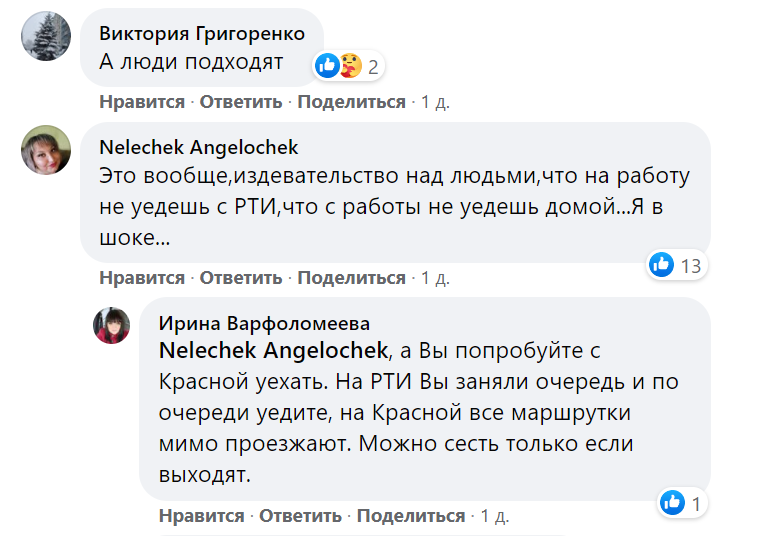Share Виктория Григоренко's comment
Image resolution: width=773 pixels, height=536 pixels.
pyautogui.click(x=352, y=102)
